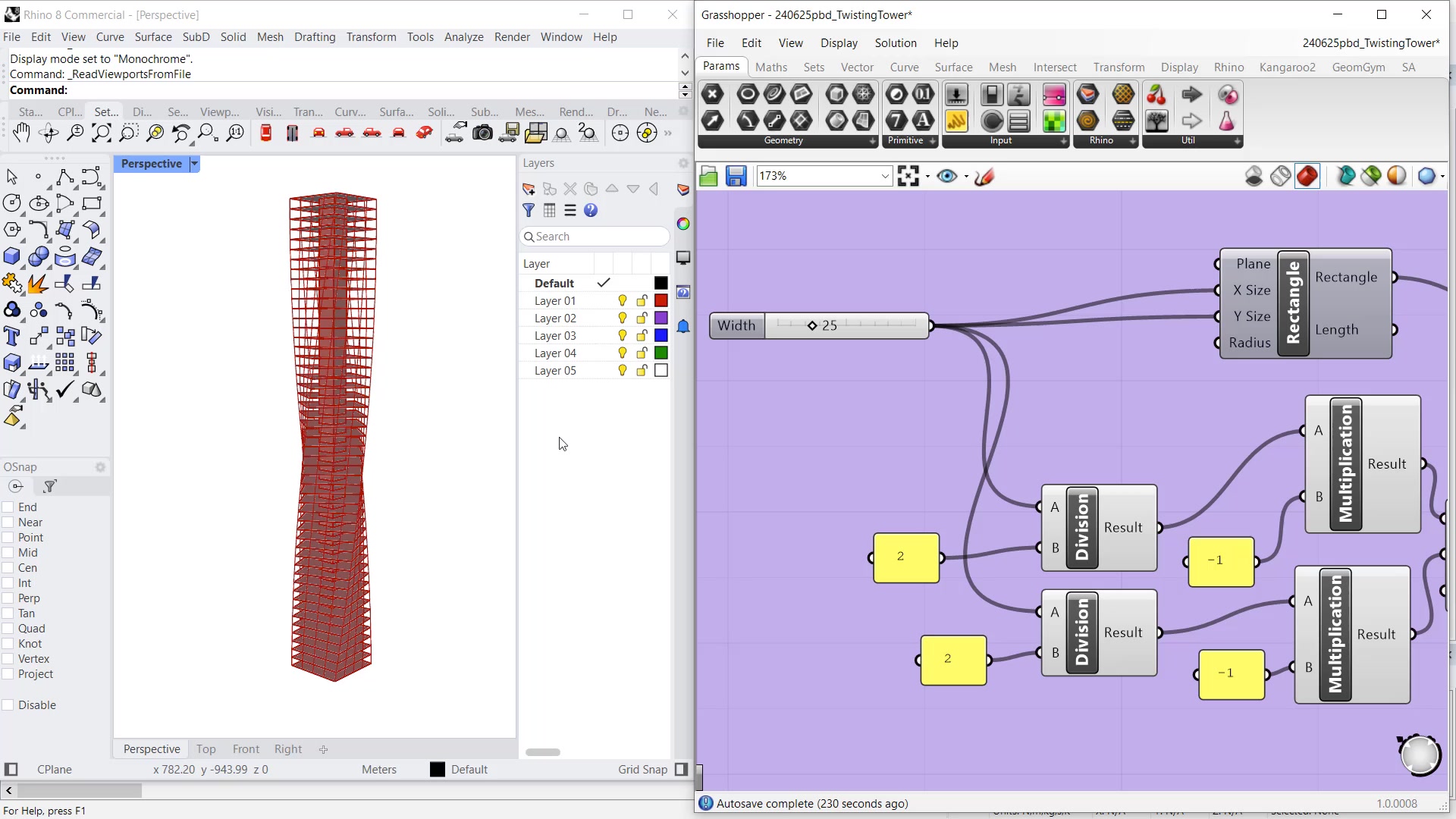Image resolution: width=1456 pixels, height=819 pixels.
Task: Toggle the Disable osnap checkbox
Action: tap(8, 705)
